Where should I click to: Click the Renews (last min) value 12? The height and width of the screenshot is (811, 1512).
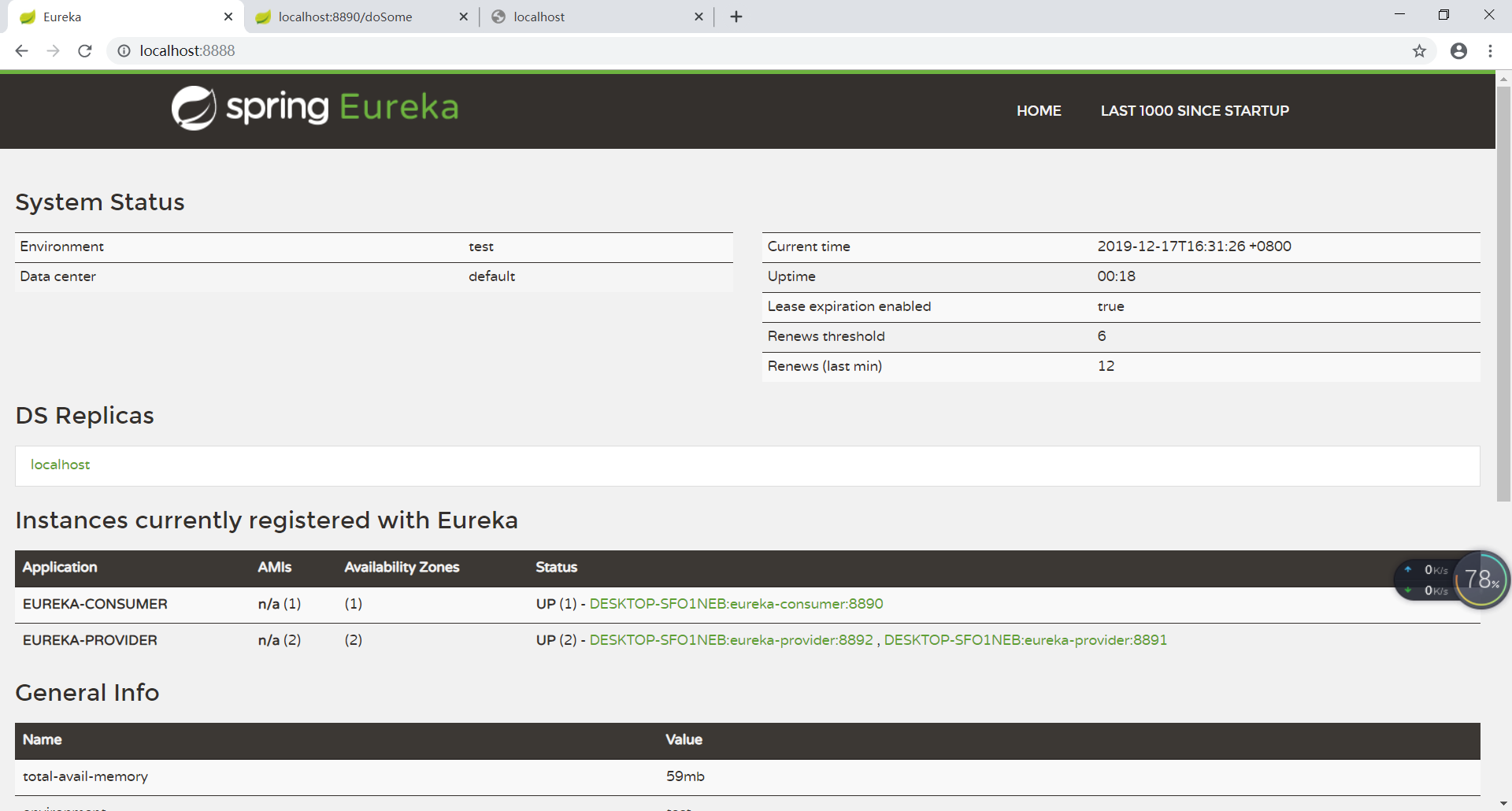point(1106,366)
